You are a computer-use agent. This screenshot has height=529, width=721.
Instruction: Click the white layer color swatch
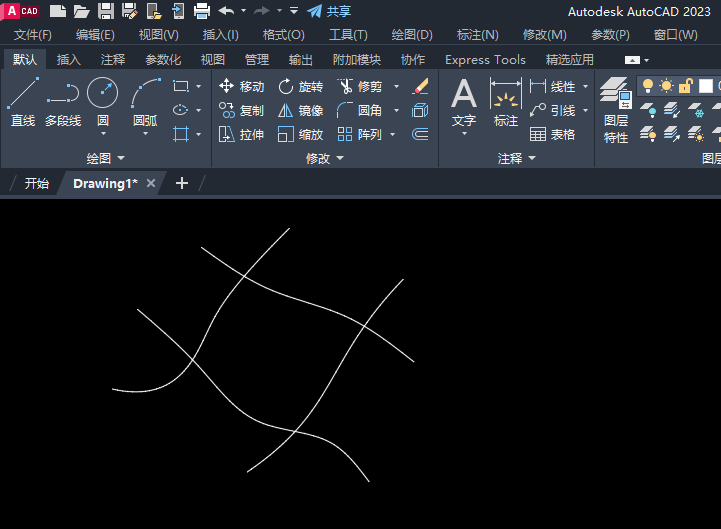[705, 86]
